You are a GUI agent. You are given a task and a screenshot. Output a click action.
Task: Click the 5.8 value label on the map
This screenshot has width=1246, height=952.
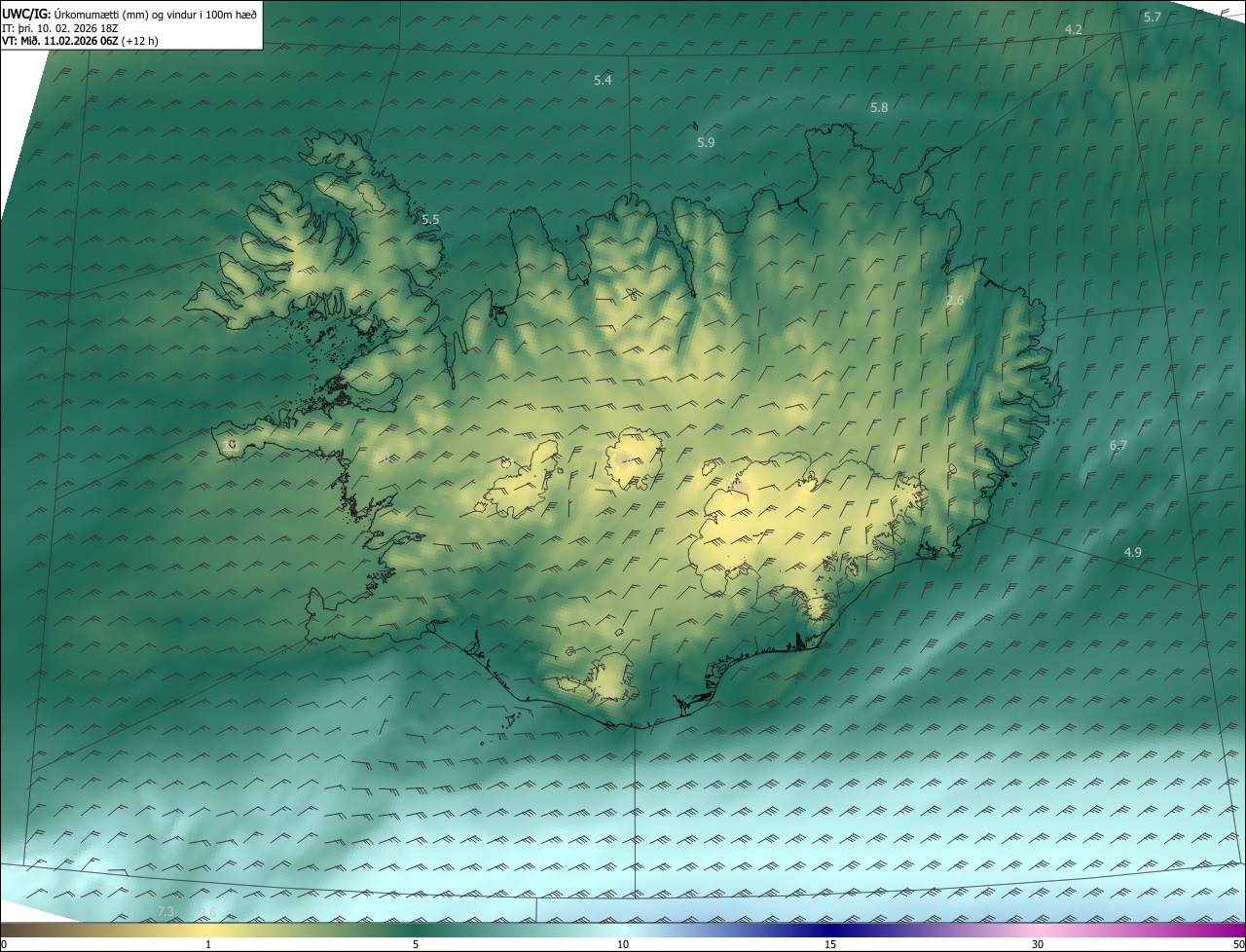[x=879, y=107]
